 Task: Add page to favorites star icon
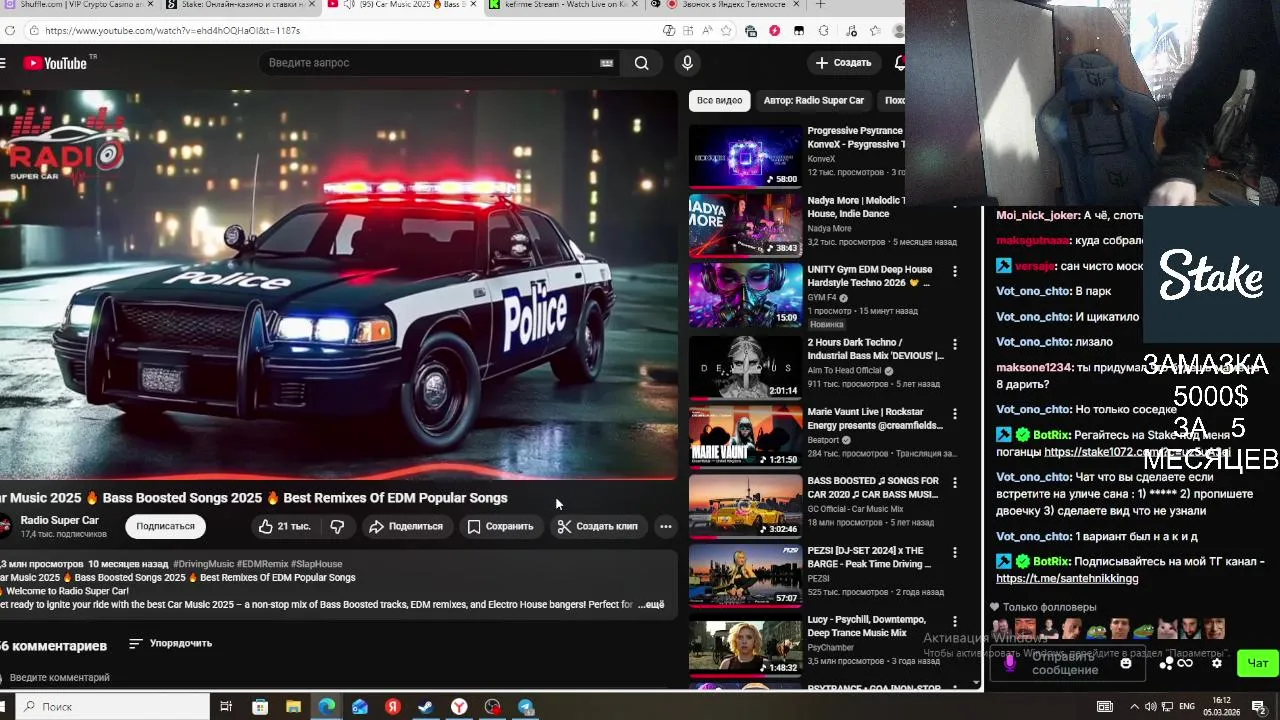point(727,31)
